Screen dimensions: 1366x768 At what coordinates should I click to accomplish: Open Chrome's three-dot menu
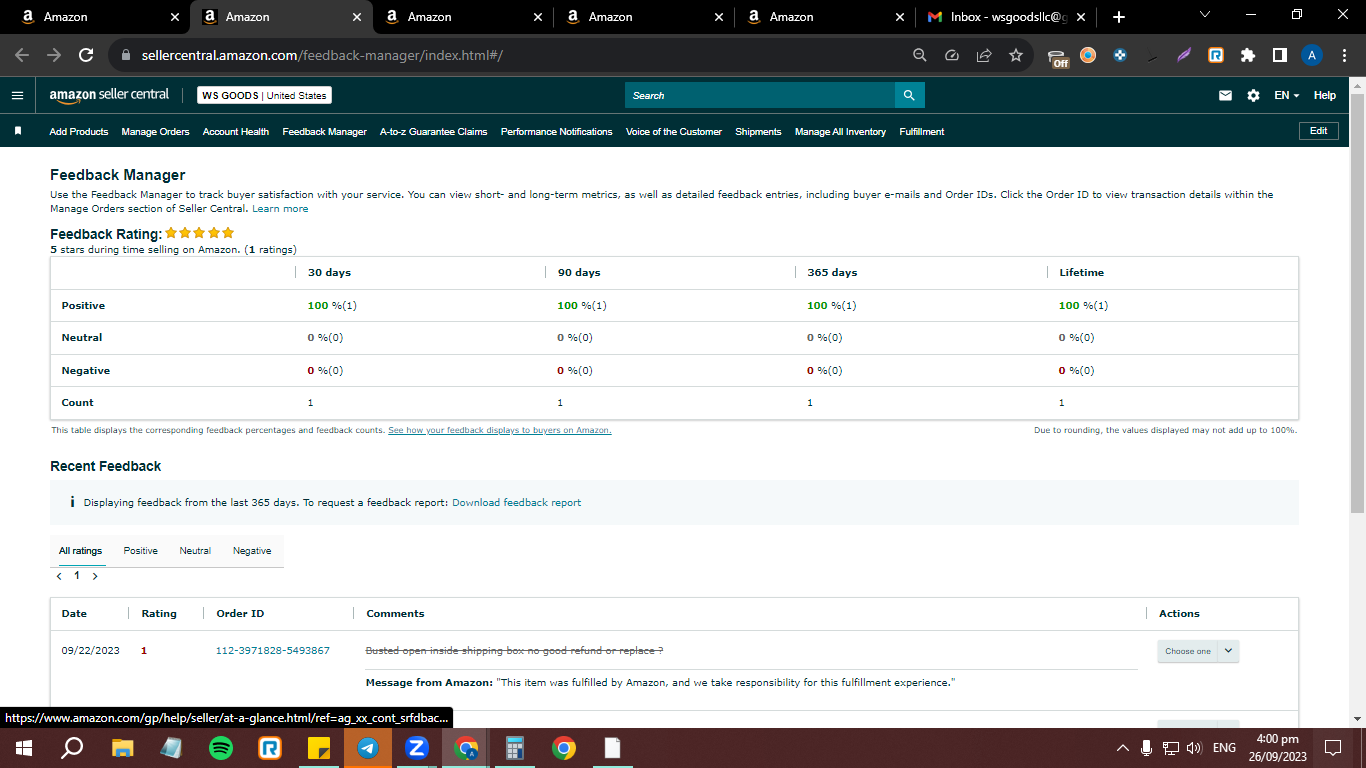pyautogui.click(x=1345, y=56)
